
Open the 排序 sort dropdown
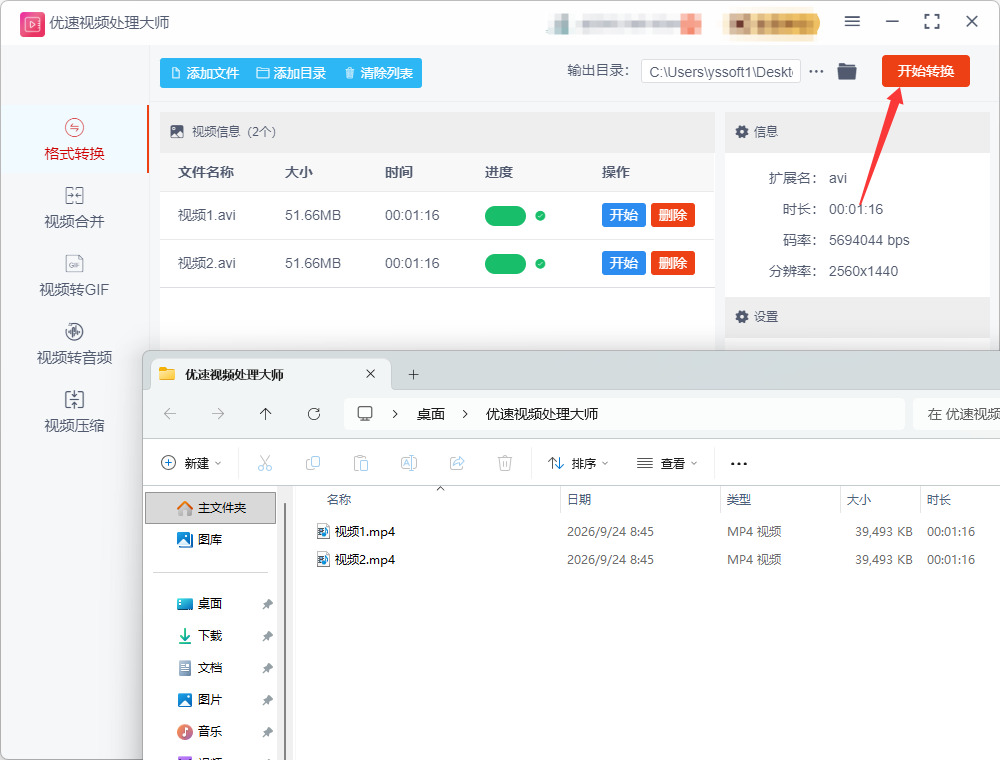(x=578, y=463)
